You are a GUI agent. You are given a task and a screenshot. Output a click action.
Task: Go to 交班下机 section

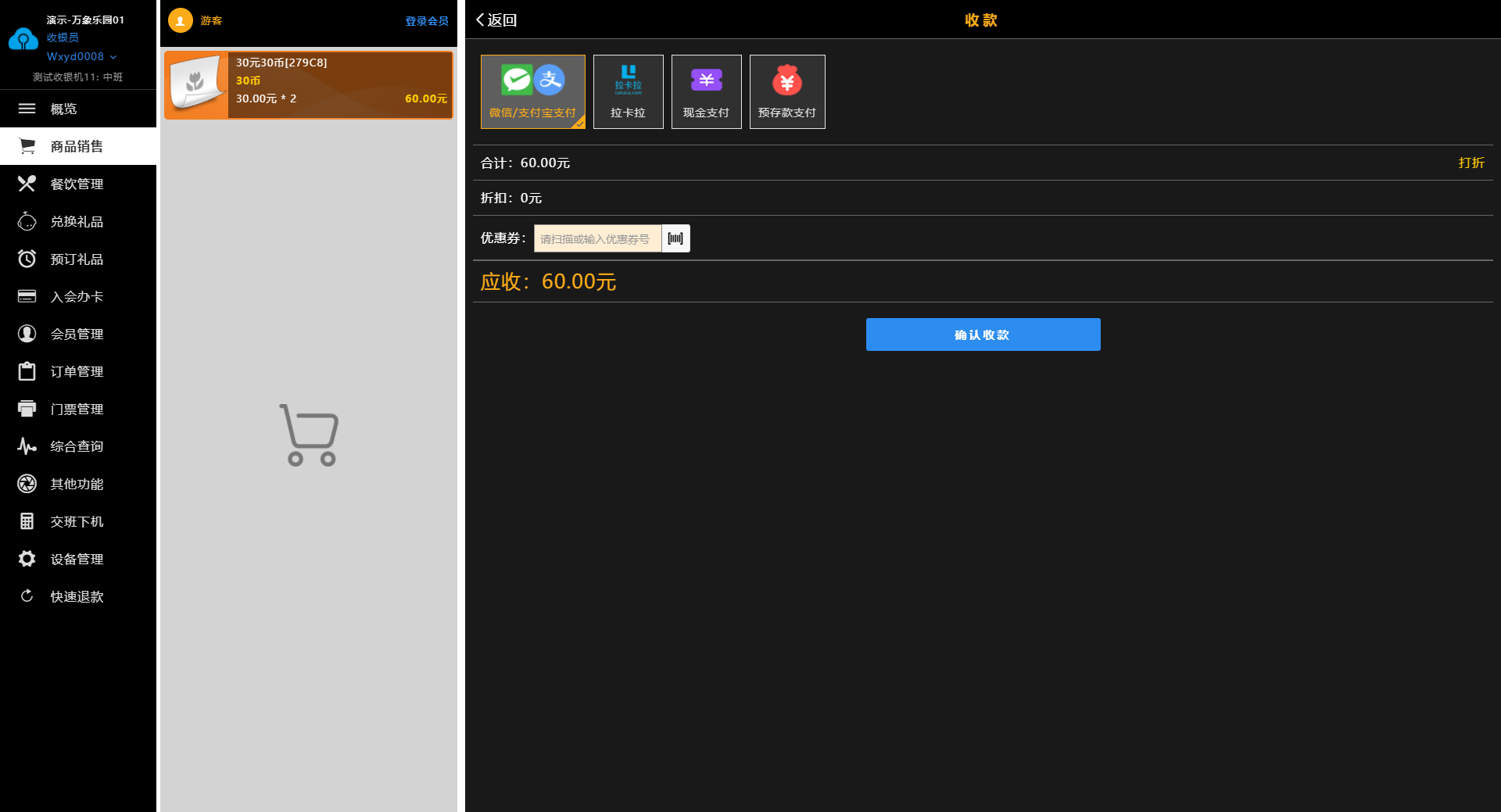coord(78,521)
